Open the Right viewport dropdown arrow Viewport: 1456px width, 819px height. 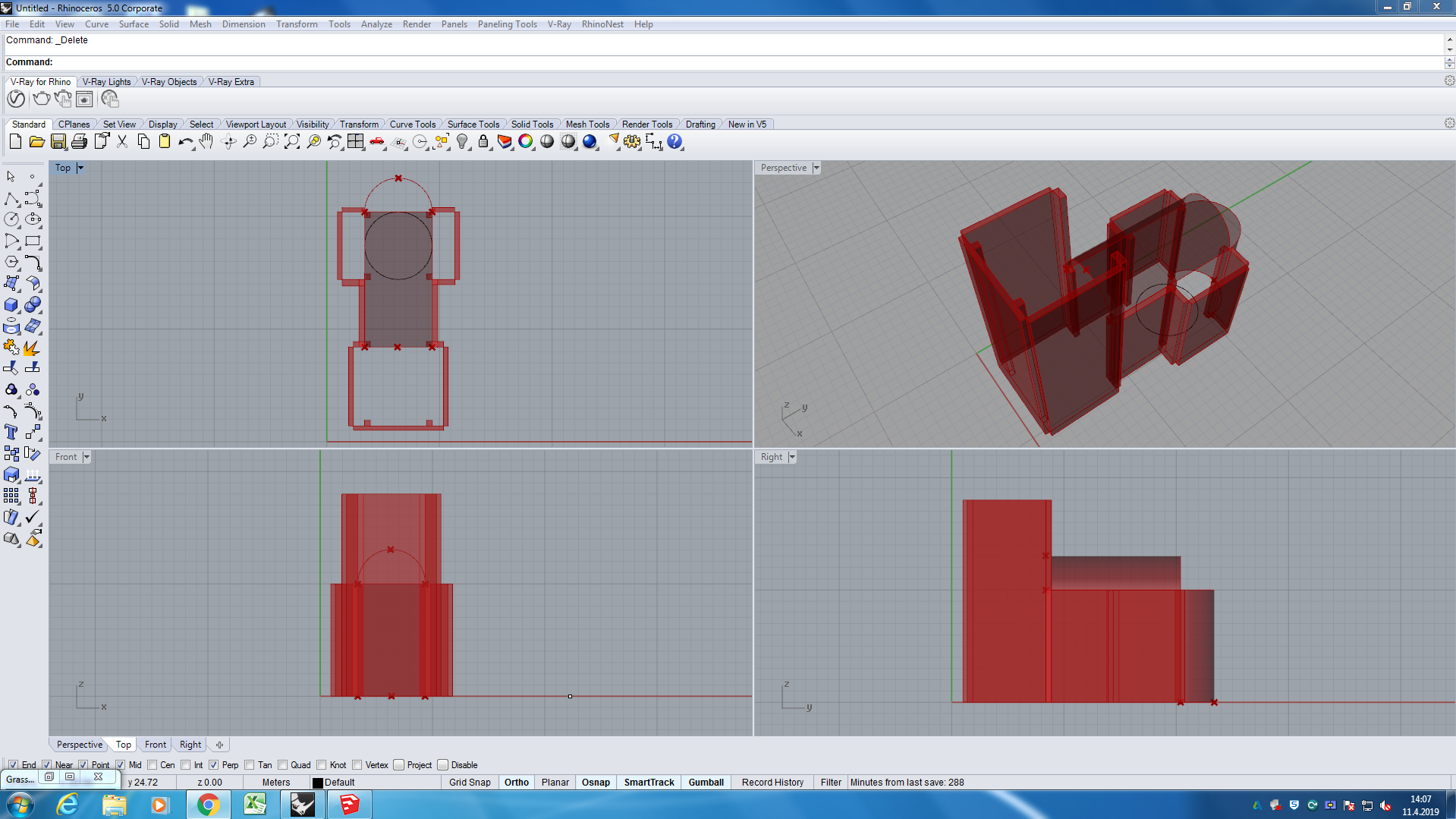(792, 457)
